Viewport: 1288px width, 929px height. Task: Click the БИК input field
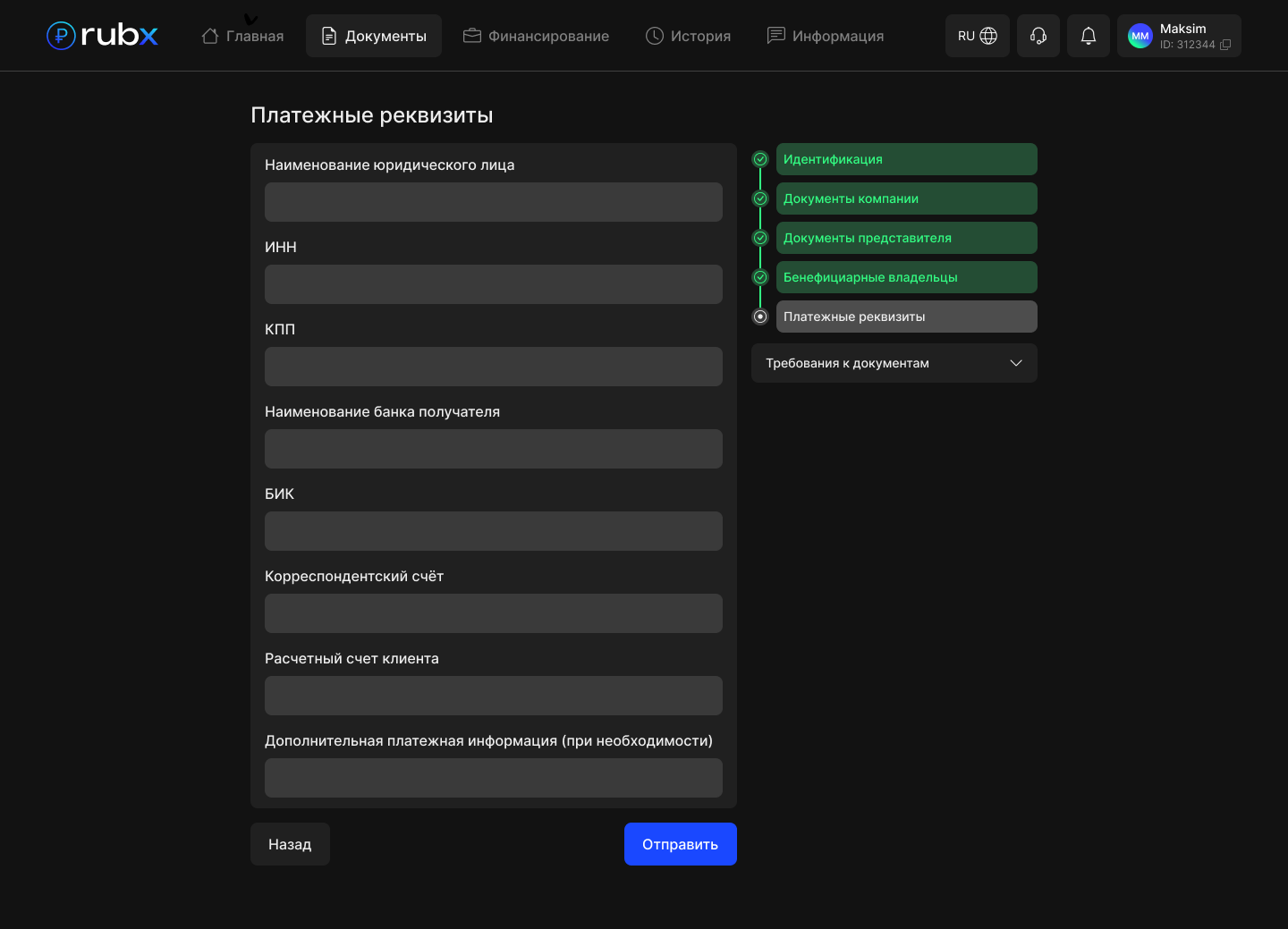[493, 531]
